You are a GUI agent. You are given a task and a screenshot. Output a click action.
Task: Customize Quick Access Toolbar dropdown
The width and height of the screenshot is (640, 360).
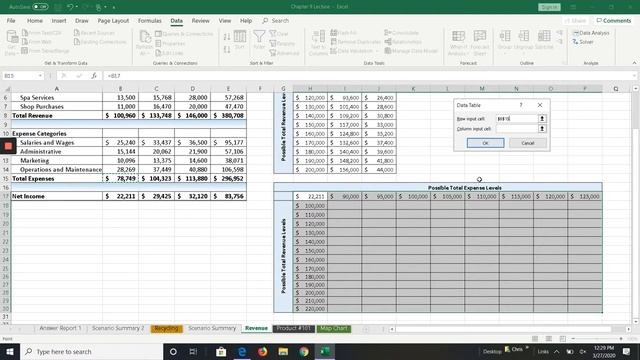click(x=114, y=7)
